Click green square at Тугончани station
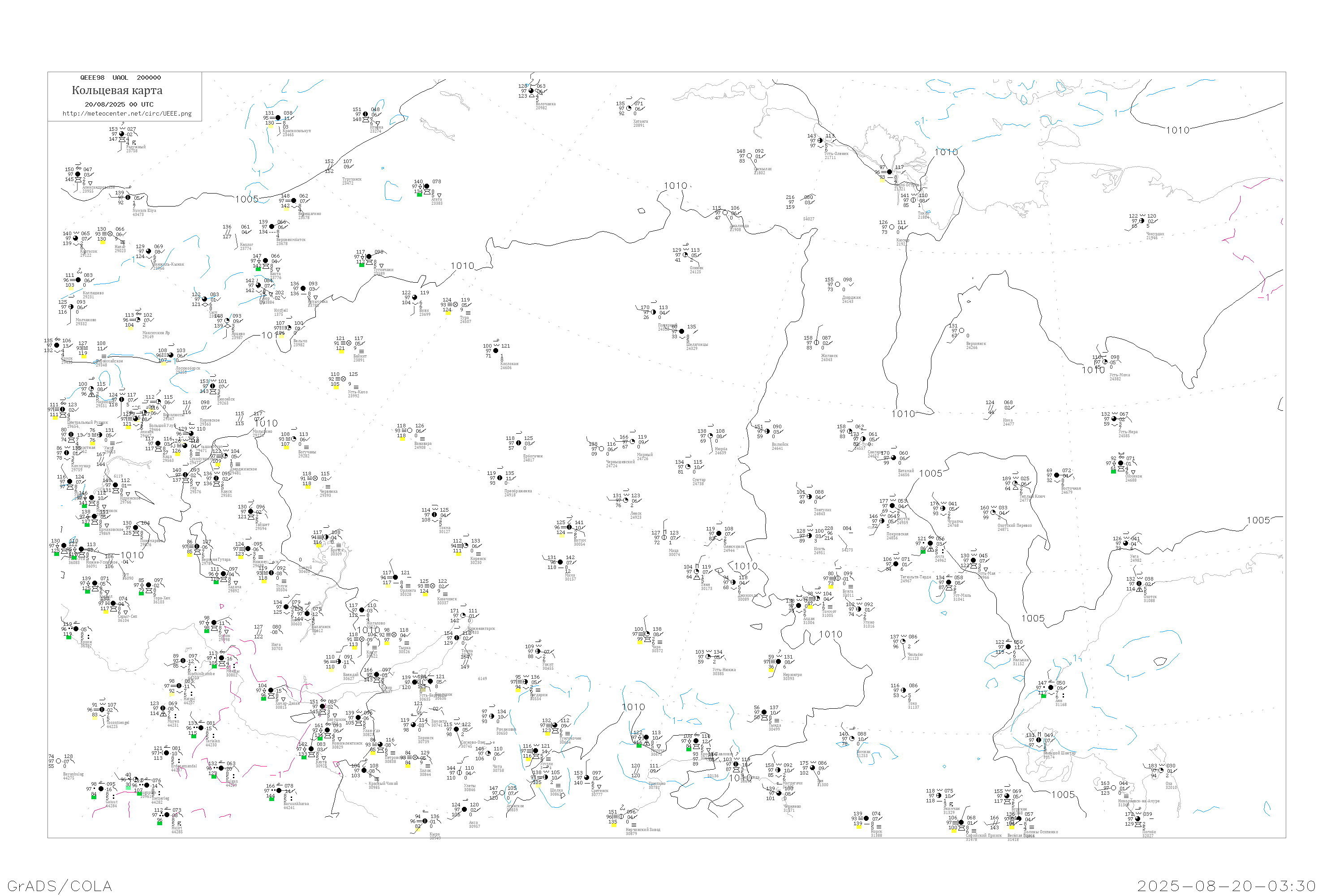This screenshot has height=896, width=1344. [x=362, y=265]
